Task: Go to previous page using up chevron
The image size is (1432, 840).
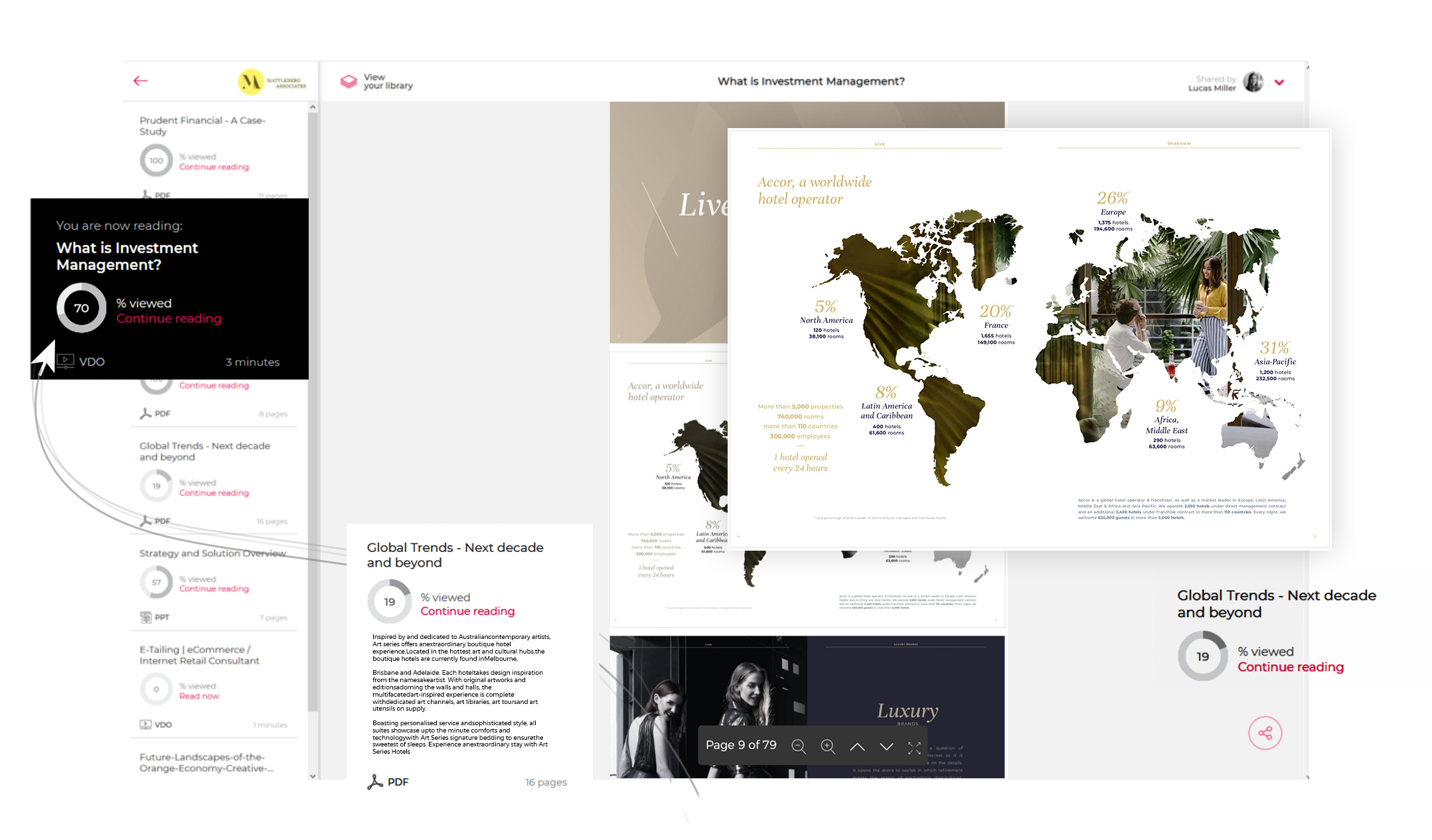Action: tap(857, 746)
